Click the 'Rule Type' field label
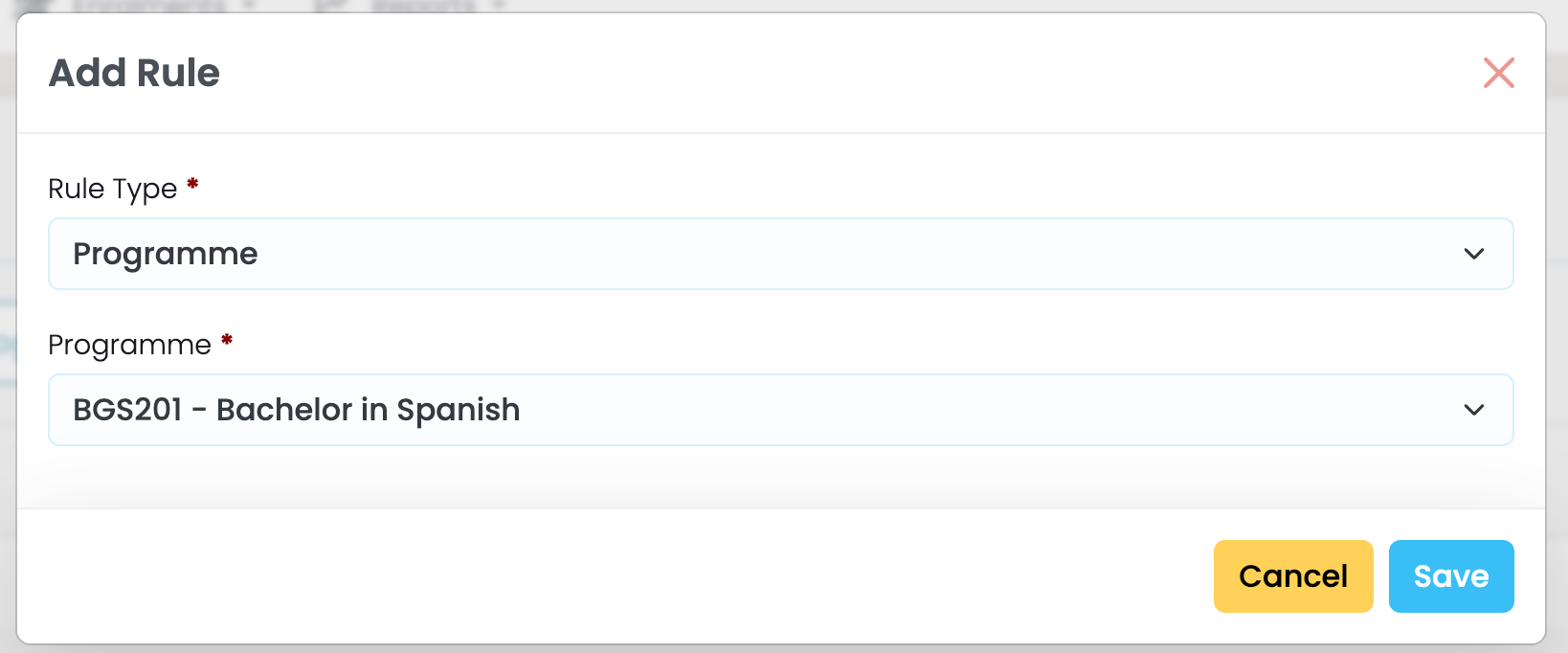 (112, 189)
